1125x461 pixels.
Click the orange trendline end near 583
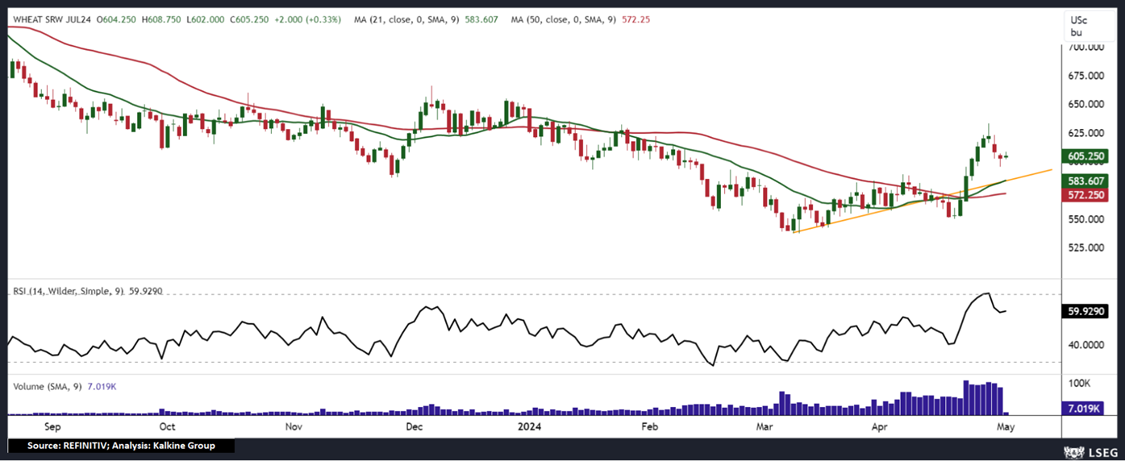click(1051, 169)
